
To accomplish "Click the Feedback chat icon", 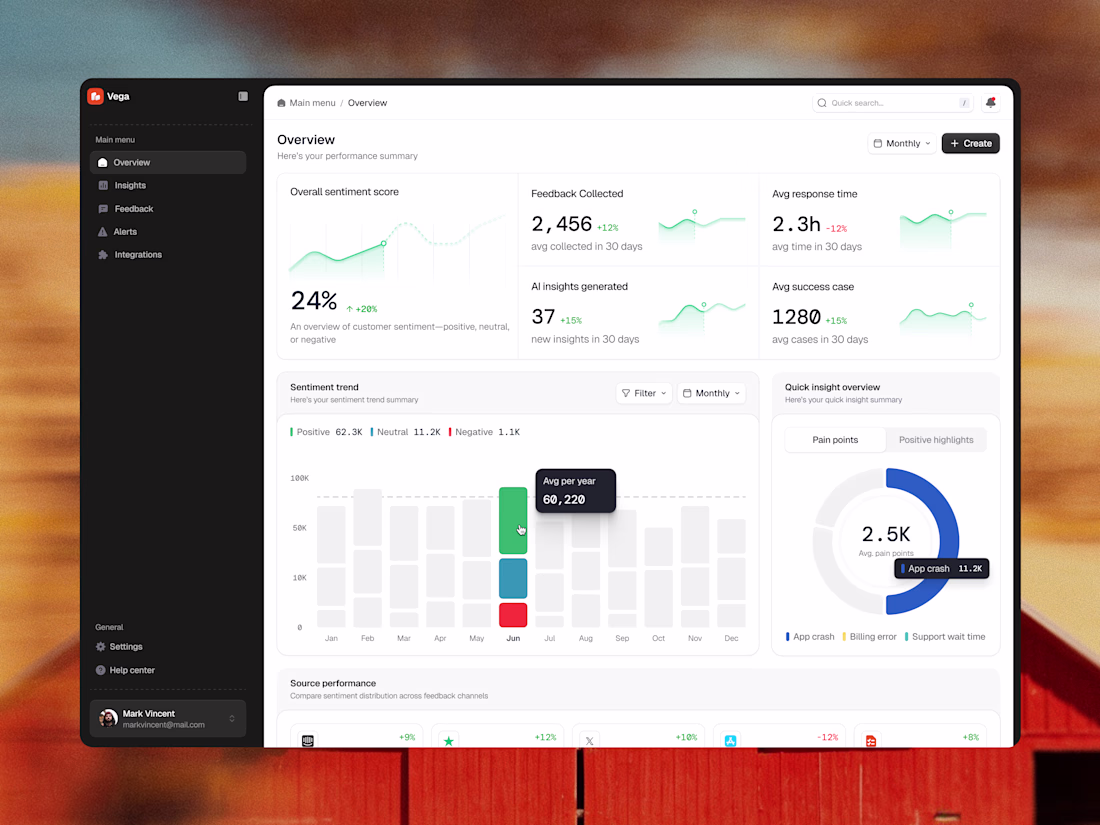I will [103, 209].
